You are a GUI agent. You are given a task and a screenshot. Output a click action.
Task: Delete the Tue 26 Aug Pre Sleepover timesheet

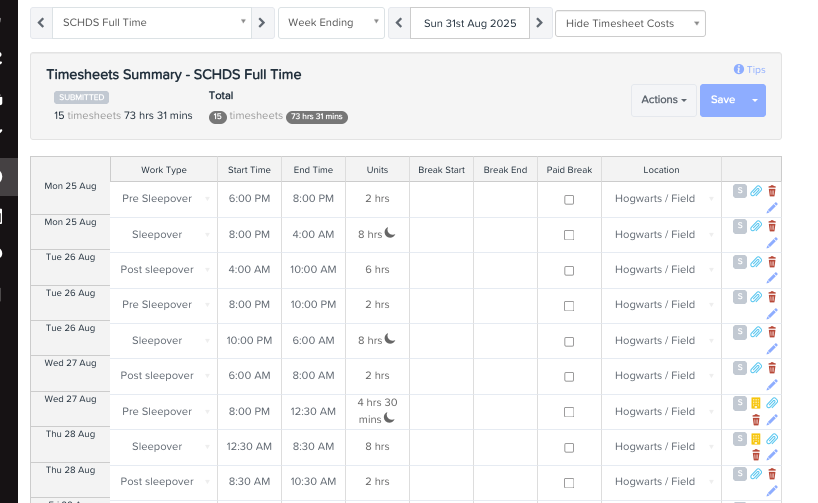click(x=772, y=297)
